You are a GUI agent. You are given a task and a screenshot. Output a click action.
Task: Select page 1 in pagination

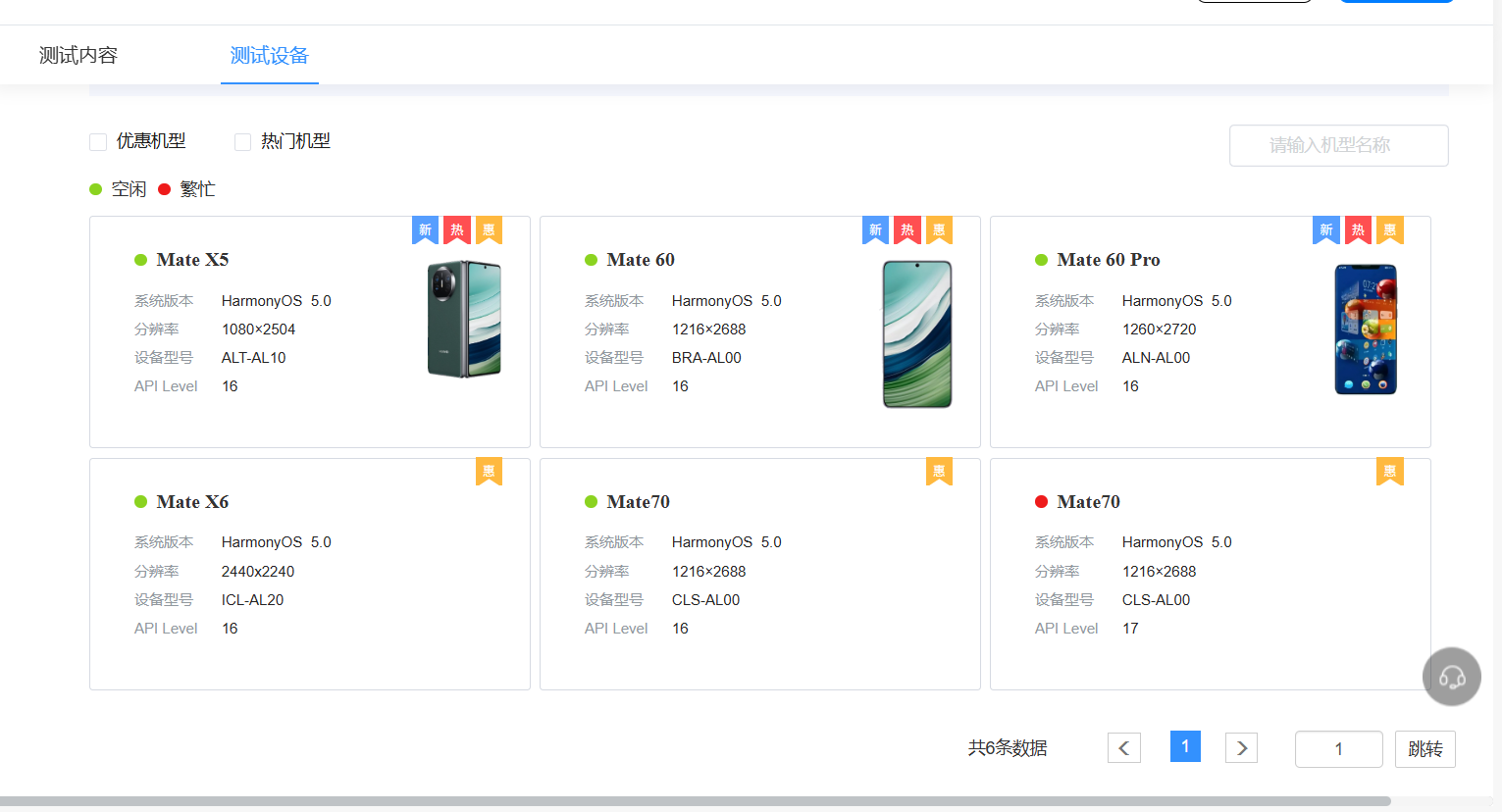point(1185,746)
